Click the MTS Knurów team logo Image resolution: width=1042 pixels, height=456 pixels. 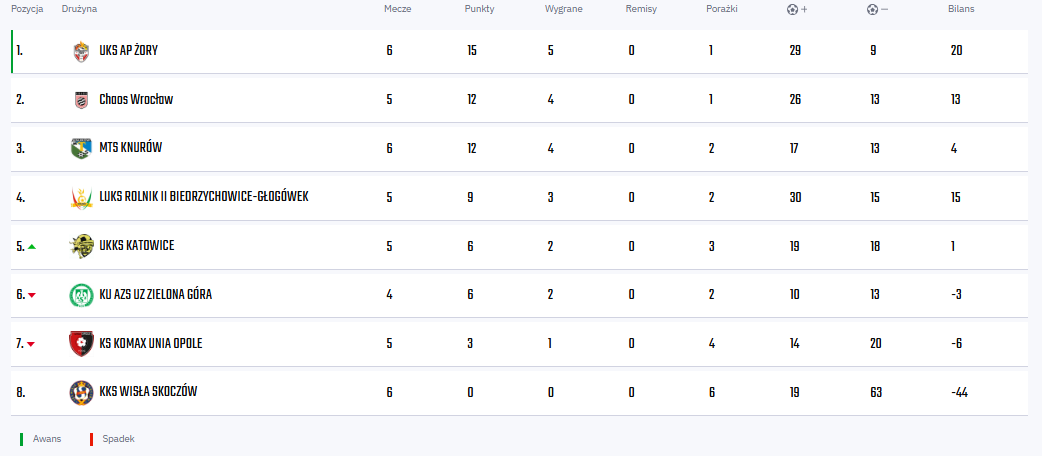coord(81,148)
